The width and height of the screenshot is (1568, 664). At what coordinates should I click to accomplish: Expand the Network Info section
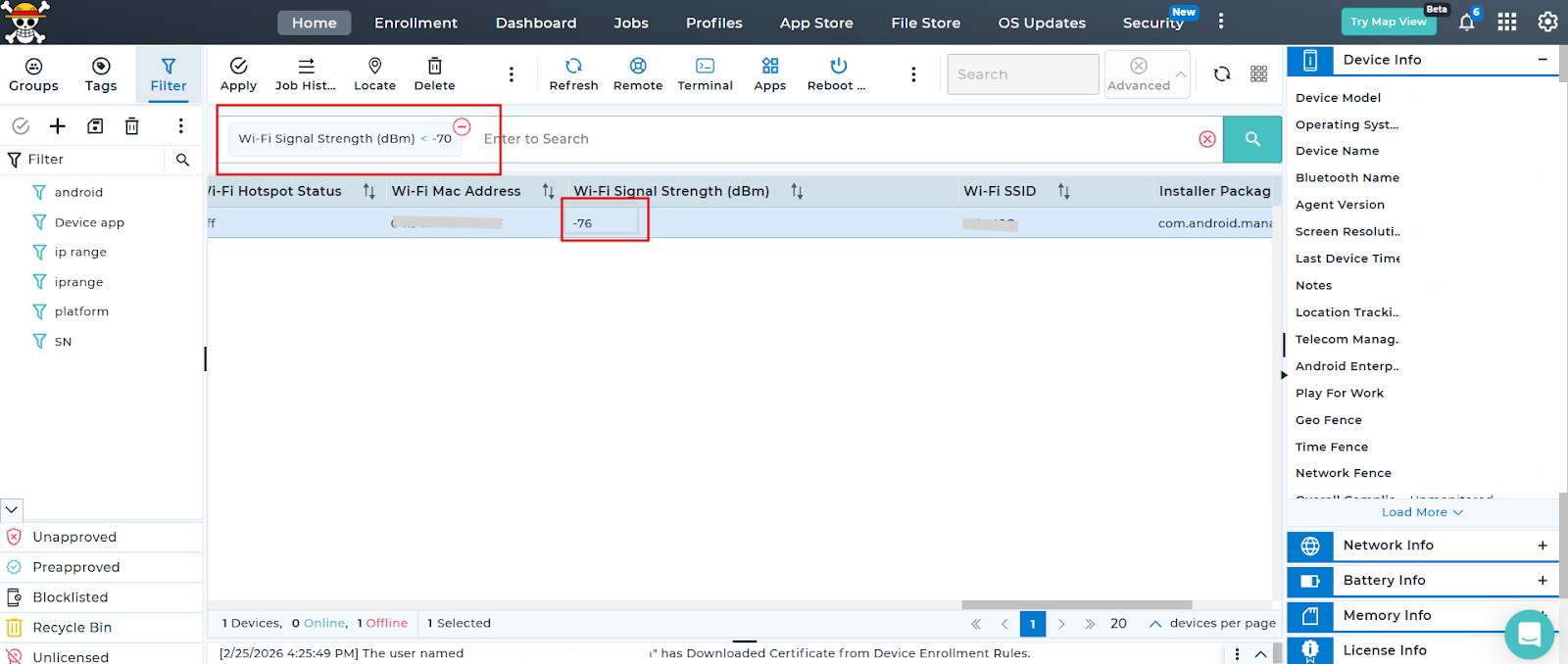(1542, 545)
